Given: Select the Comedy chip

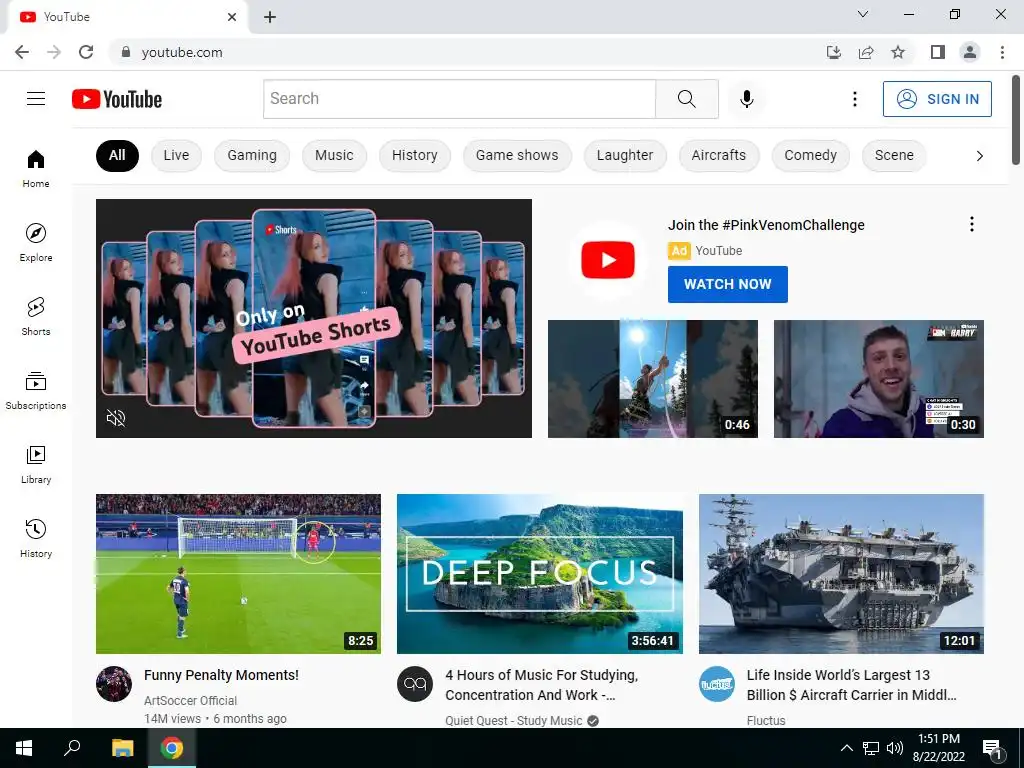Looking at the screenshot, I should [x=810, y=155].
